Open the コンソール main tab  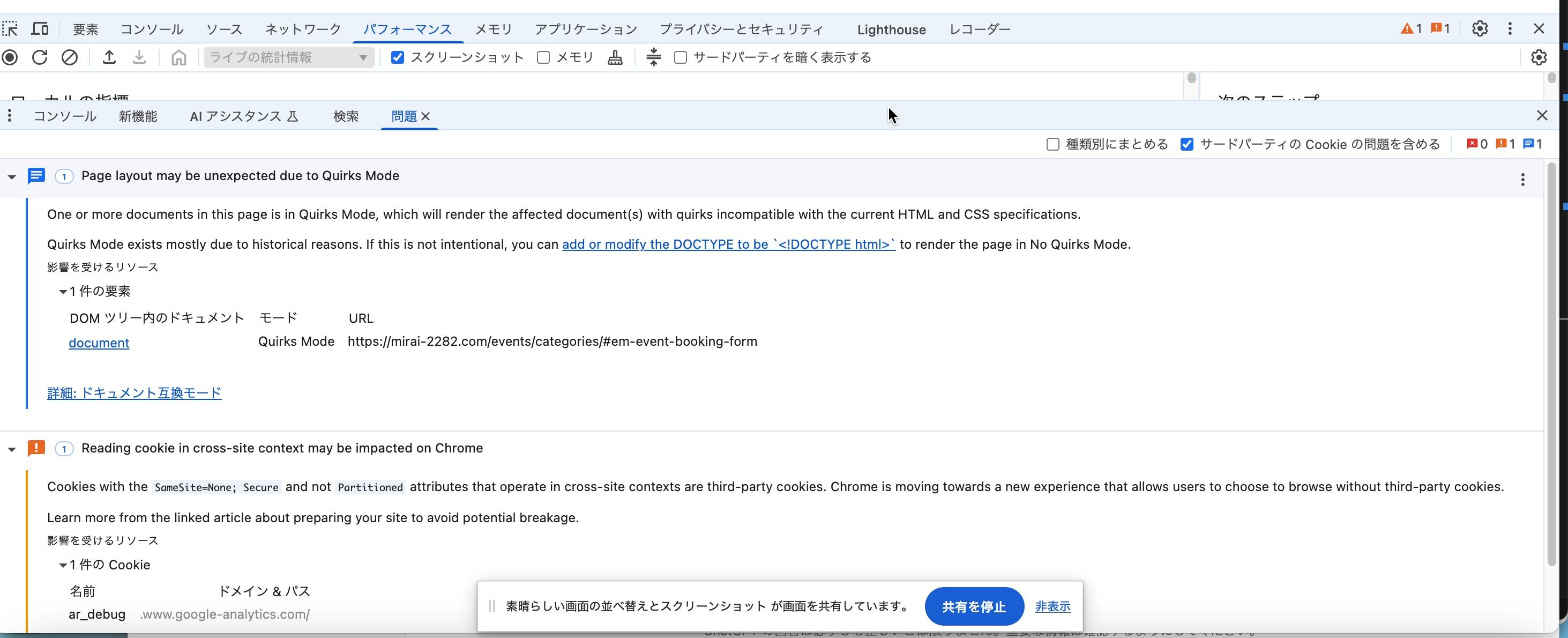pos(152,29)
